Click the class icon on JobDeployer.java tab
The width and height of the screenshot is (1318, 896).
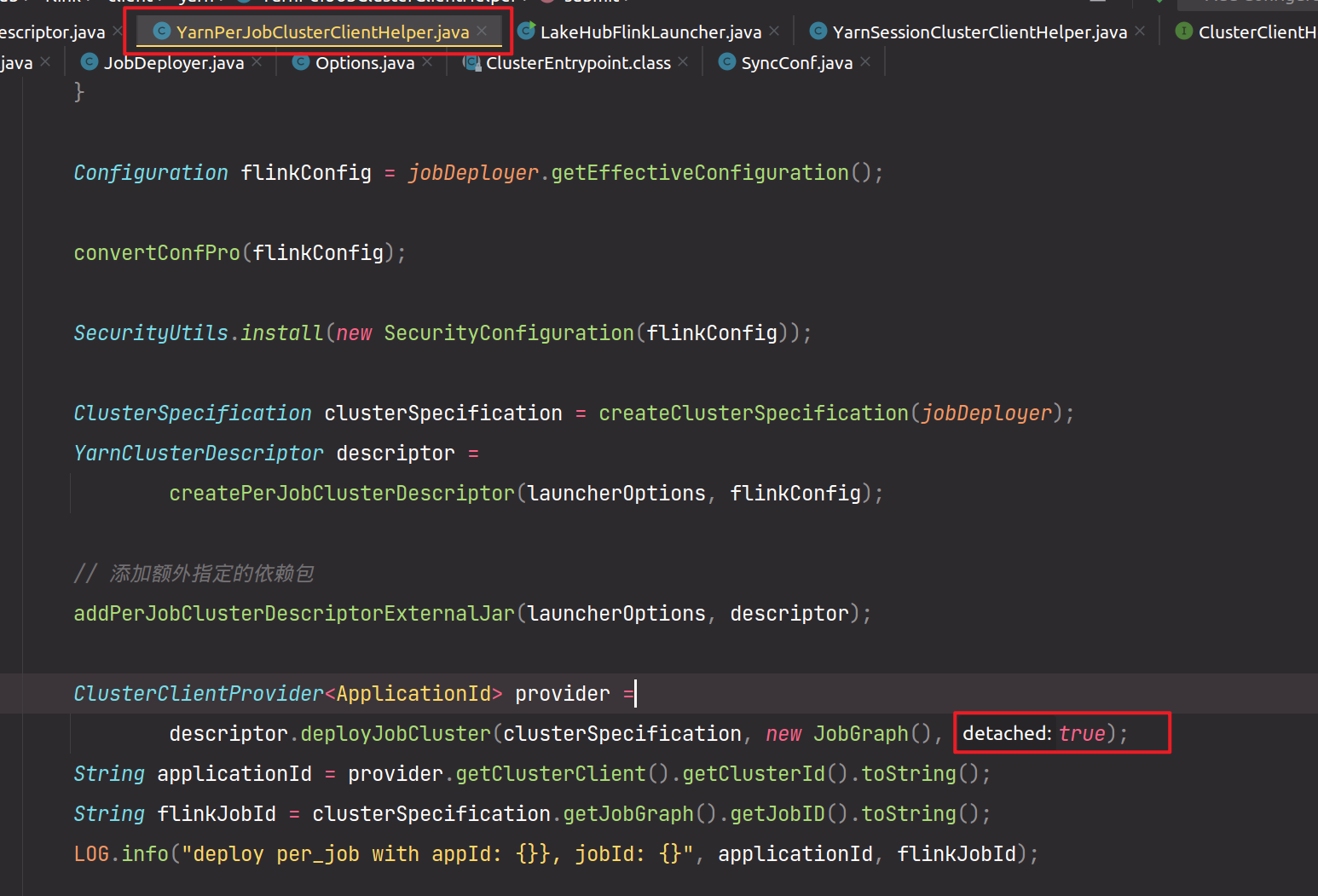pos(90,62)
